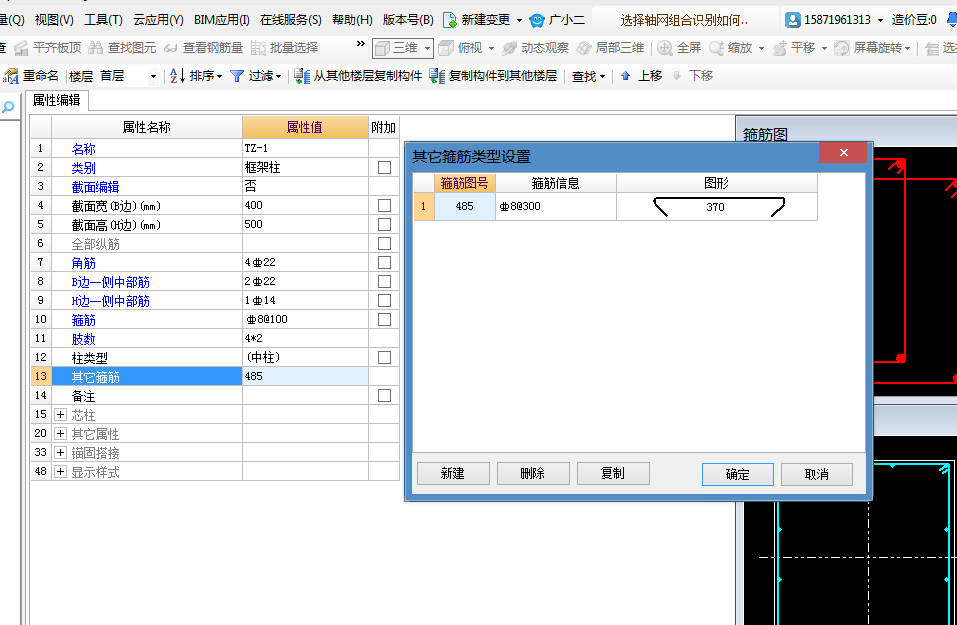
Task: Open the 三维 view dropdown arrow
Action: 427,48
